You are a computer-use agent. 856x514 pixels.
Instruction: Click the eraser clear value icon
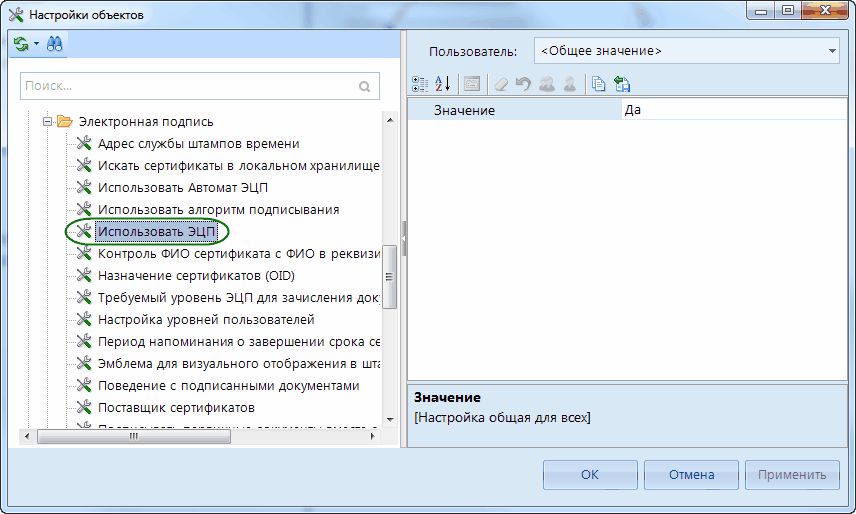point(502,85)
